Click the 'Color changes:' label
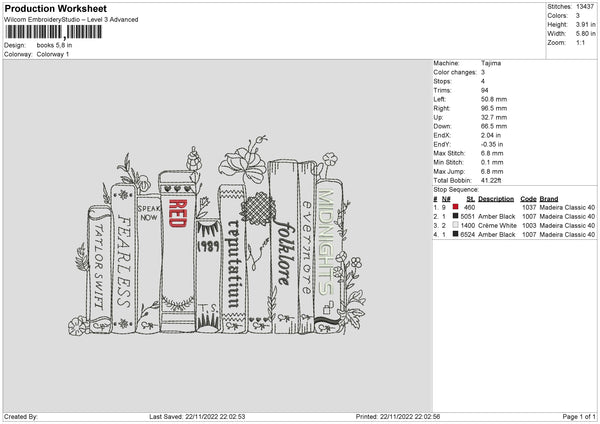Screen dimensions: 600x424 click(455, 72)
